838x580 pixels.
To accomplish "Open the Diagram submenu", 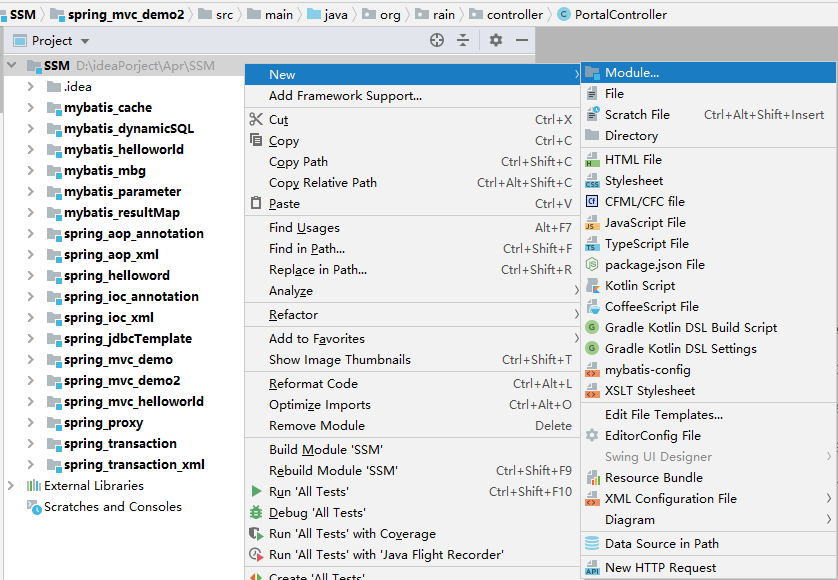I will [708, 520].
